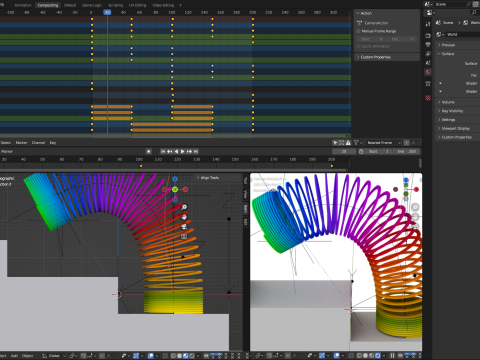Click the blue current frame marker handle

(x=107, y=12)
